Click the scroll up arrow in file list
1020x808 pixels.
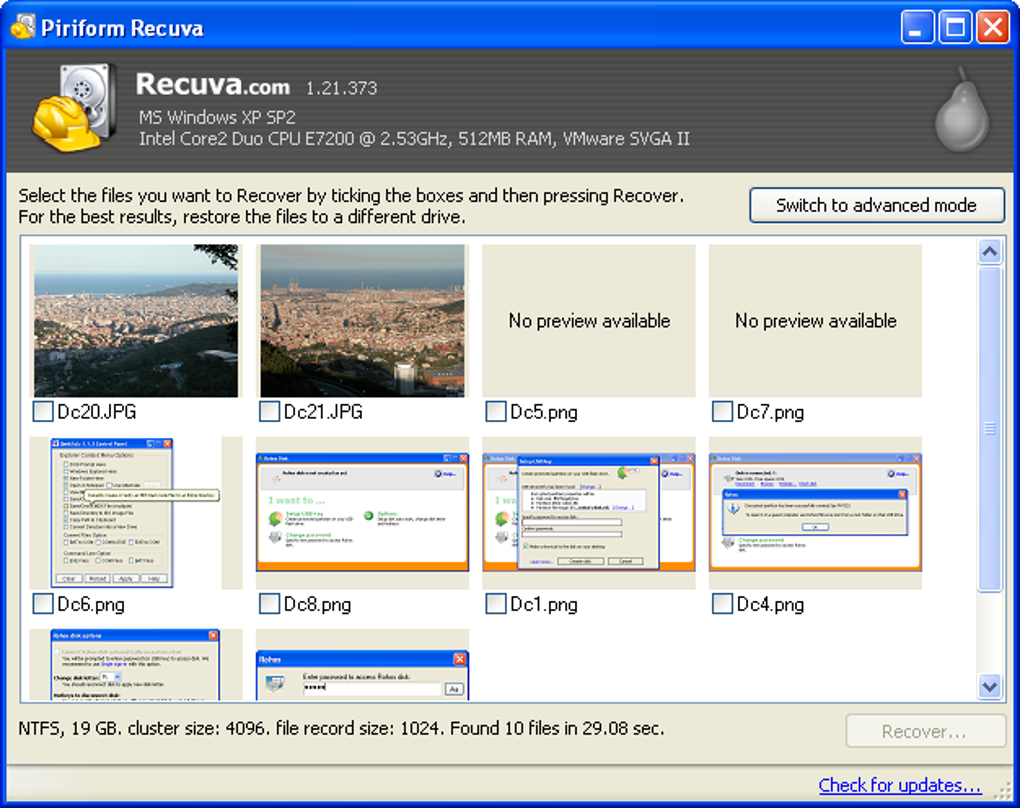tap(990, 252)
